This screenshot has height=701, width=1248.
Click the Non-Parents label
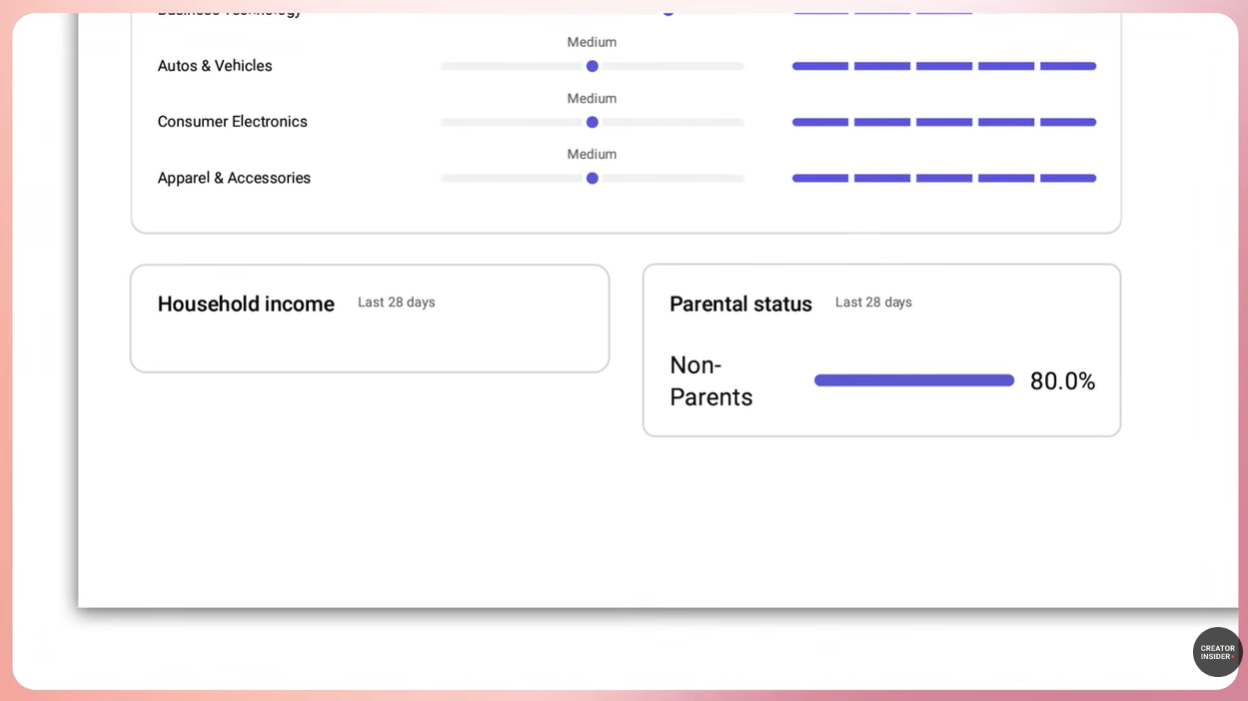(x=711, y=381)
